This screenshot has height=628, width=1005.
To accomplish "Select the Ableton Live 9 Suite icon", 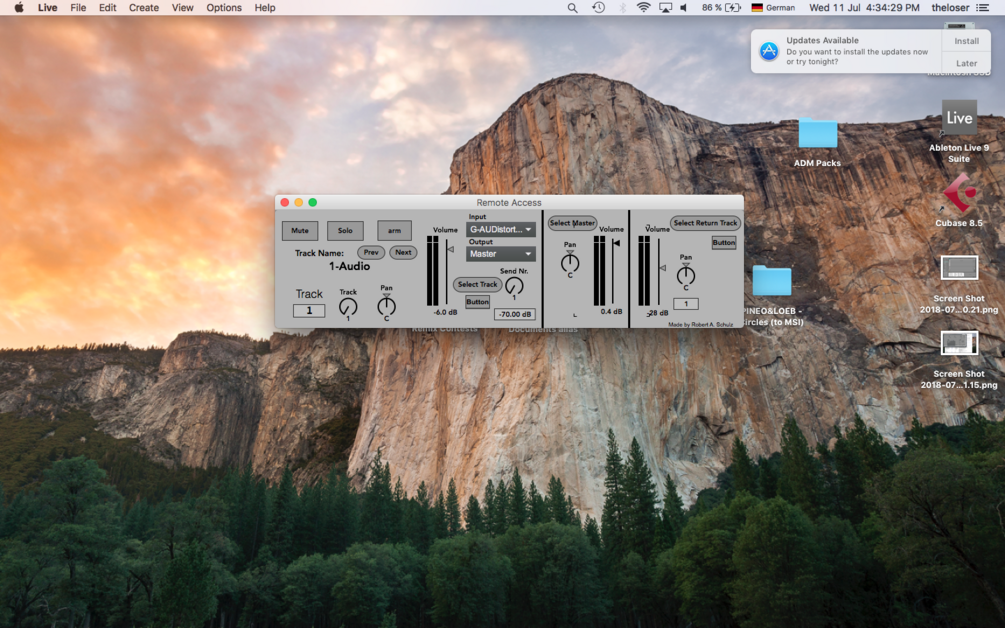I will click(959, 118).
